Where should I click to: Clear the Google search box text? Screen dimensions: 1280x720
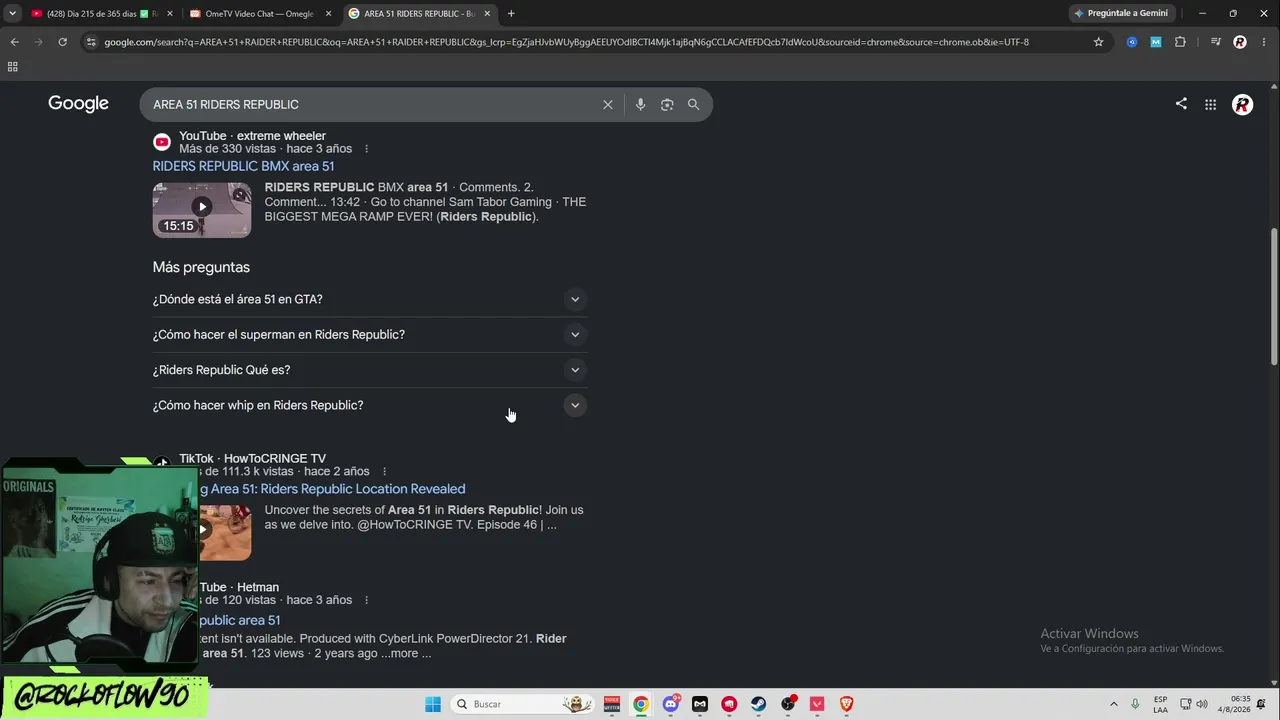click(x=607, y=105)
